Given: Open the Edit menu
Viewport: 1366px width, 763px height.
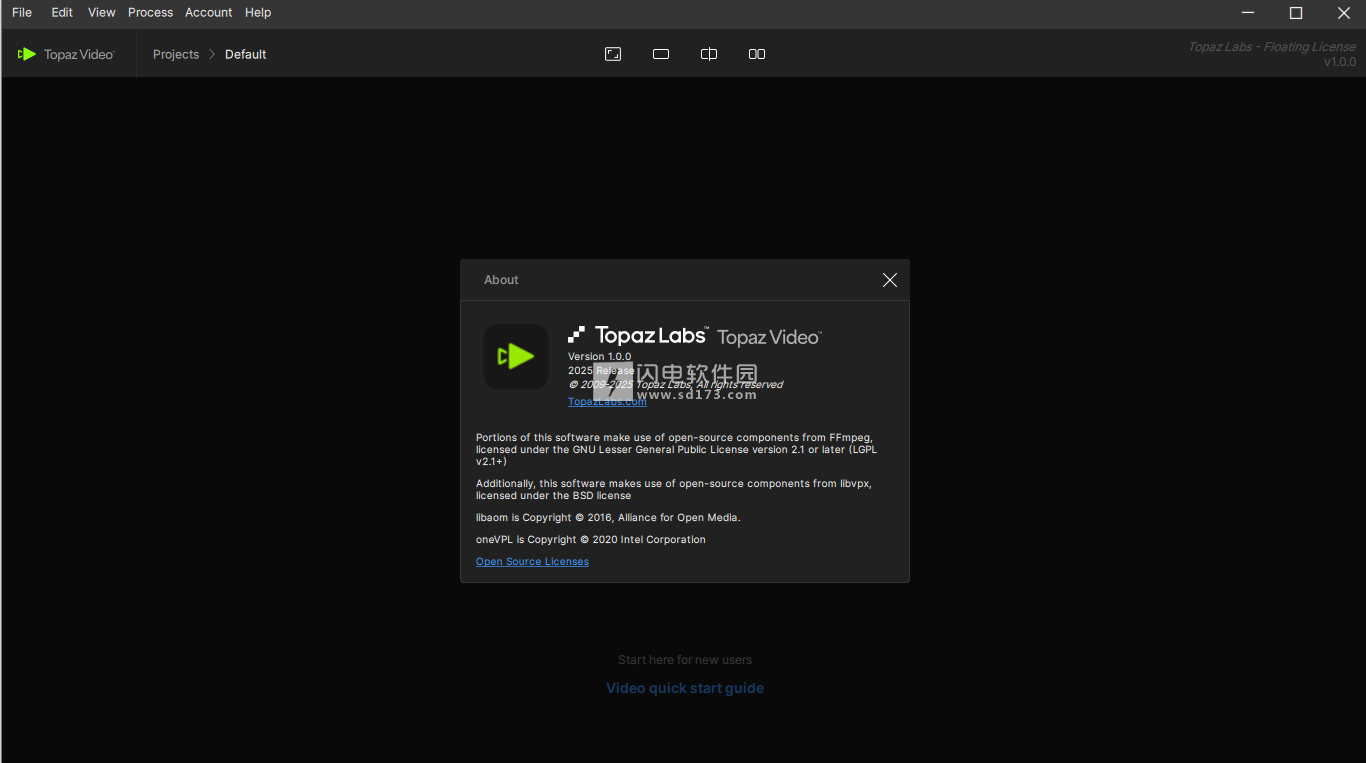Looking at the screenshot, I should coord(62,12).
